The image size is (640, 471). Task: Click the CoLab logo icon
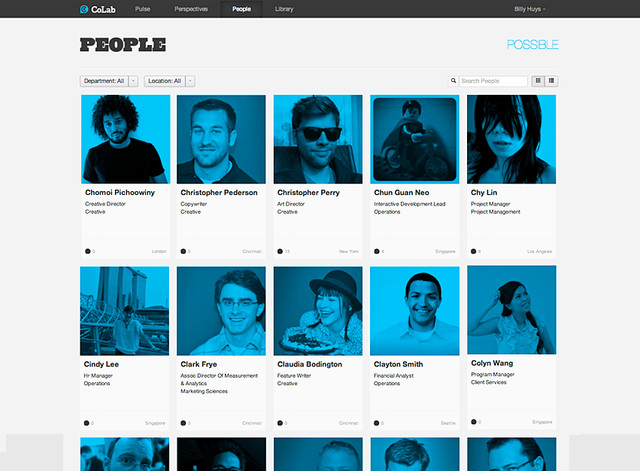click(x=84, y=9)
